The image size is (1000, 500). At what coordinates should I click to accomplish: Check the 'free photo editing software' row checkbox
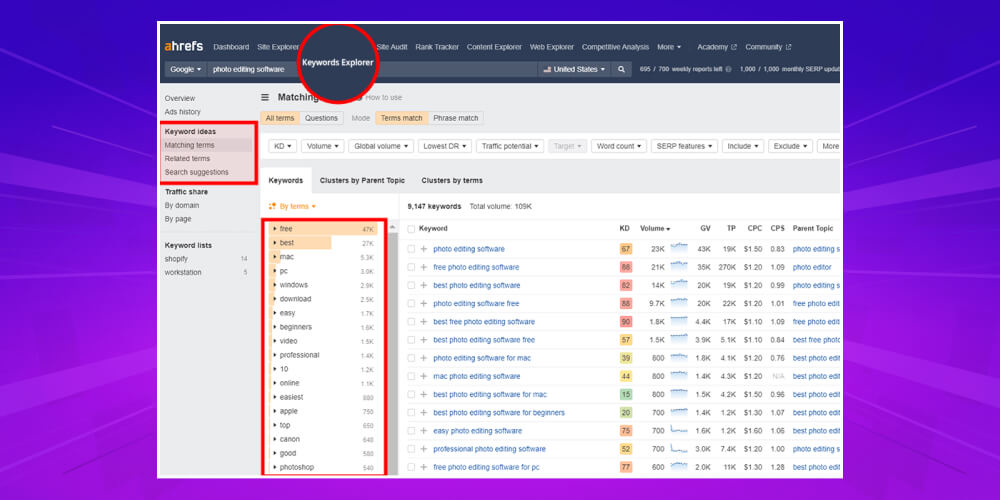[411, 267]
